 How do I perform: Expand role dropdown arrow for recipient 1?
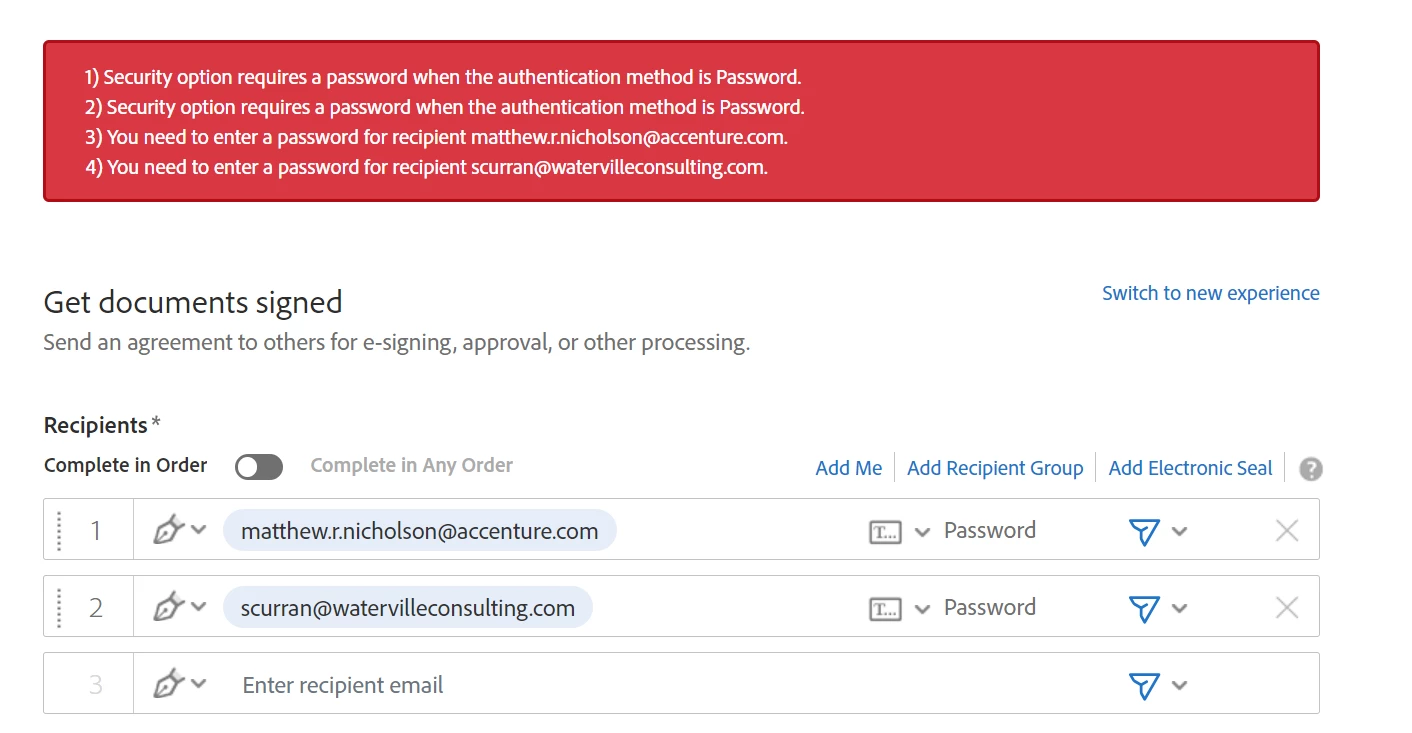tap(199, 530)
